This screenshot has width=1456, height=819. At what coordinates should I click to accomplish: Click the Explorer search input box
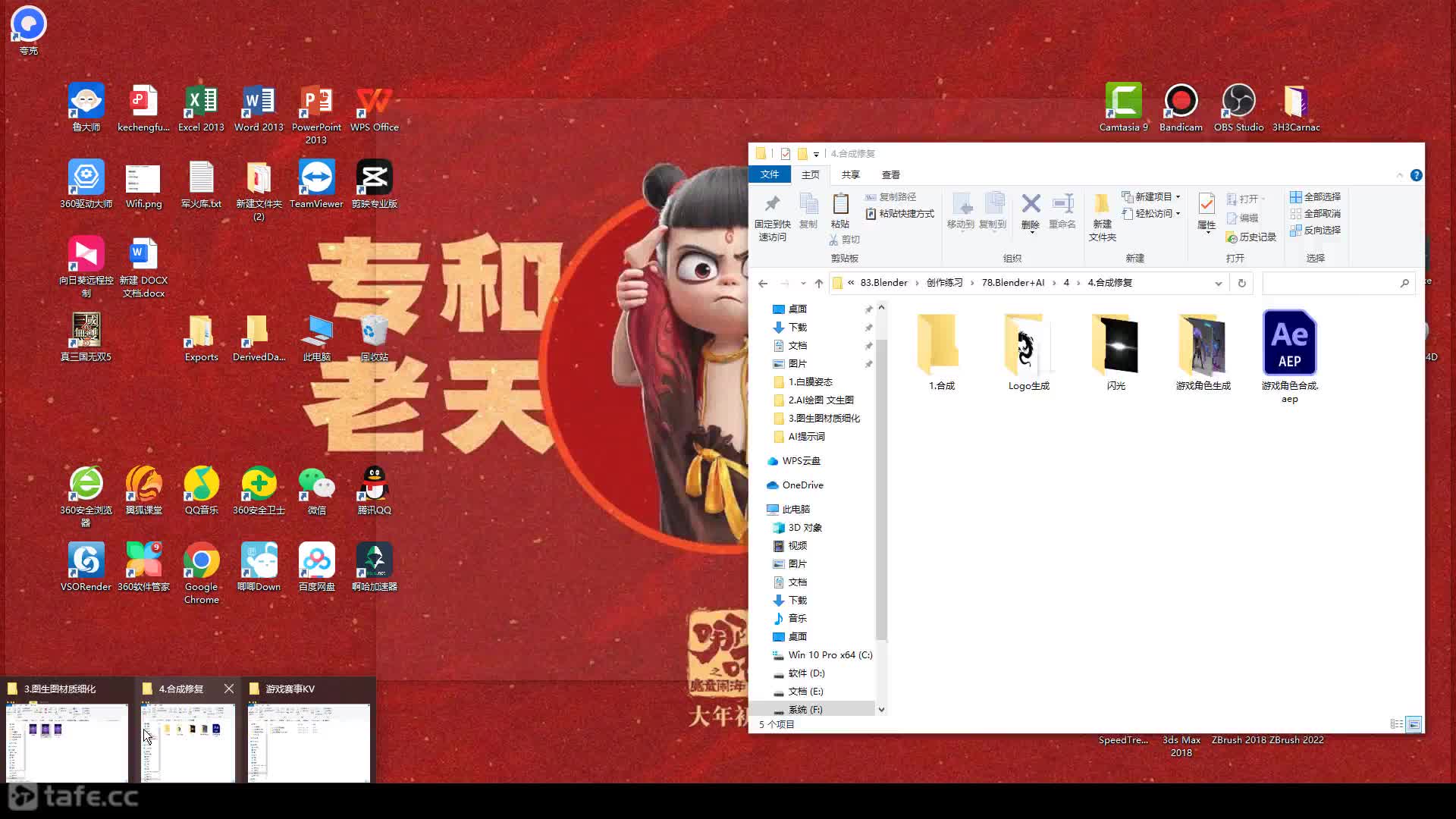point(1338,283)
